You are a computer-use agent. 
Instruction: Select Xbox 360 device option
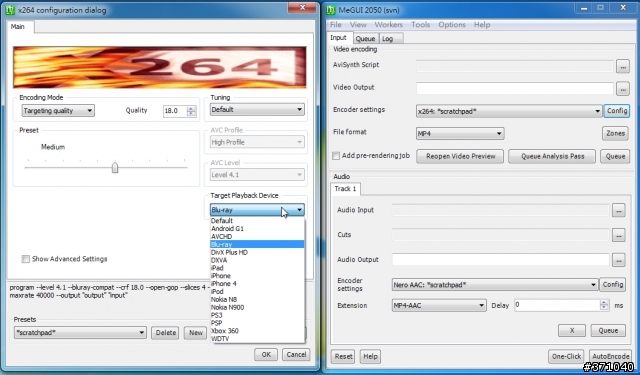point(257,331)
